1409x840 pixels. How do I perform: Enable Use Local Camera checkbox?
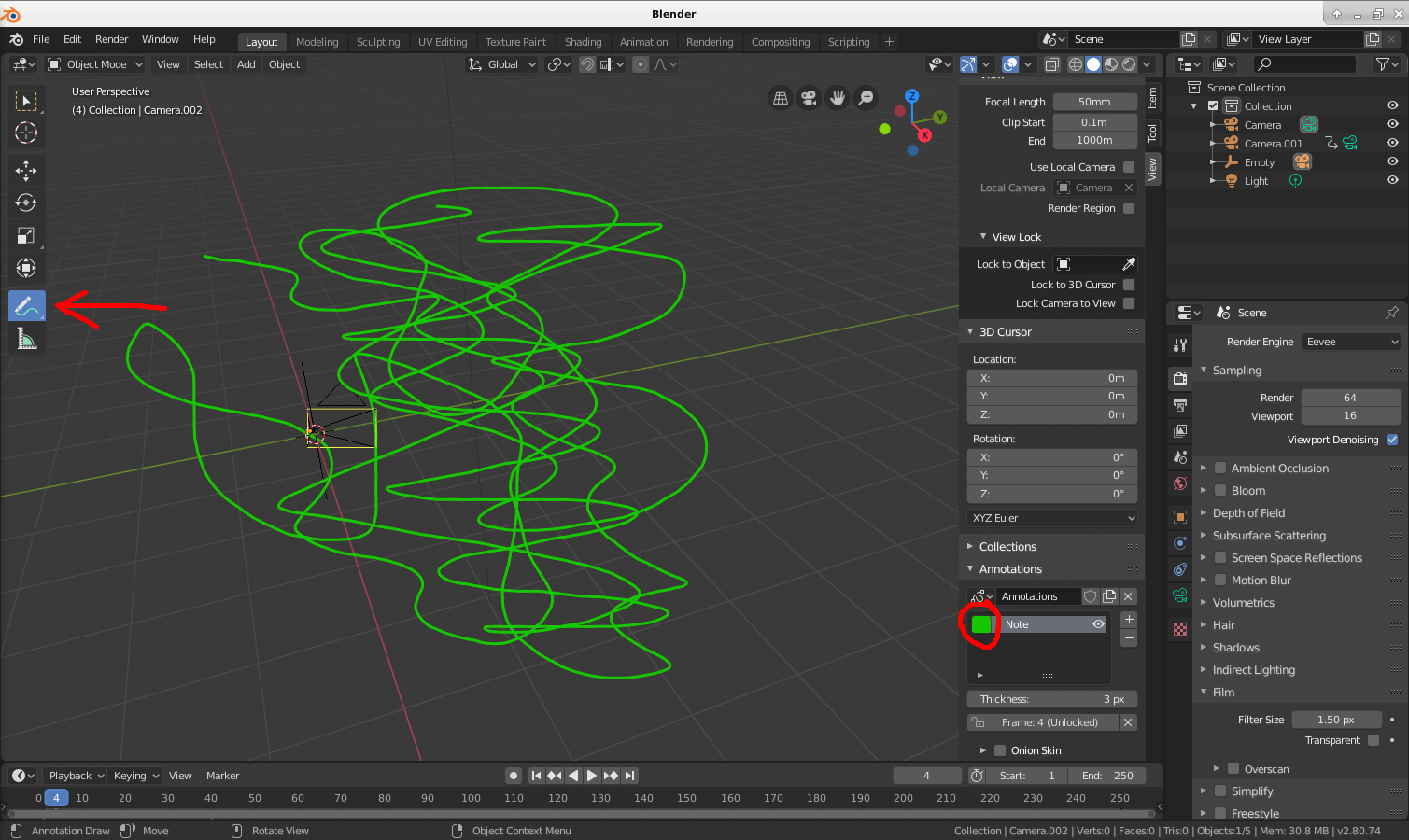coord(1129,167)
